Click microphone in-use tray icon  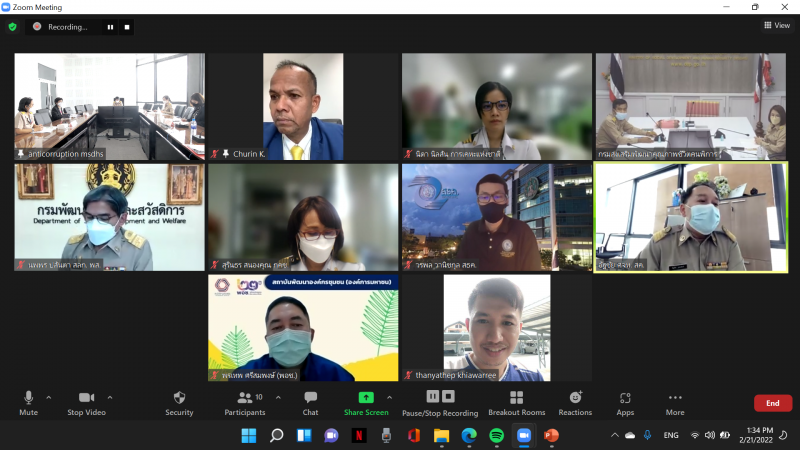point(647,435)
